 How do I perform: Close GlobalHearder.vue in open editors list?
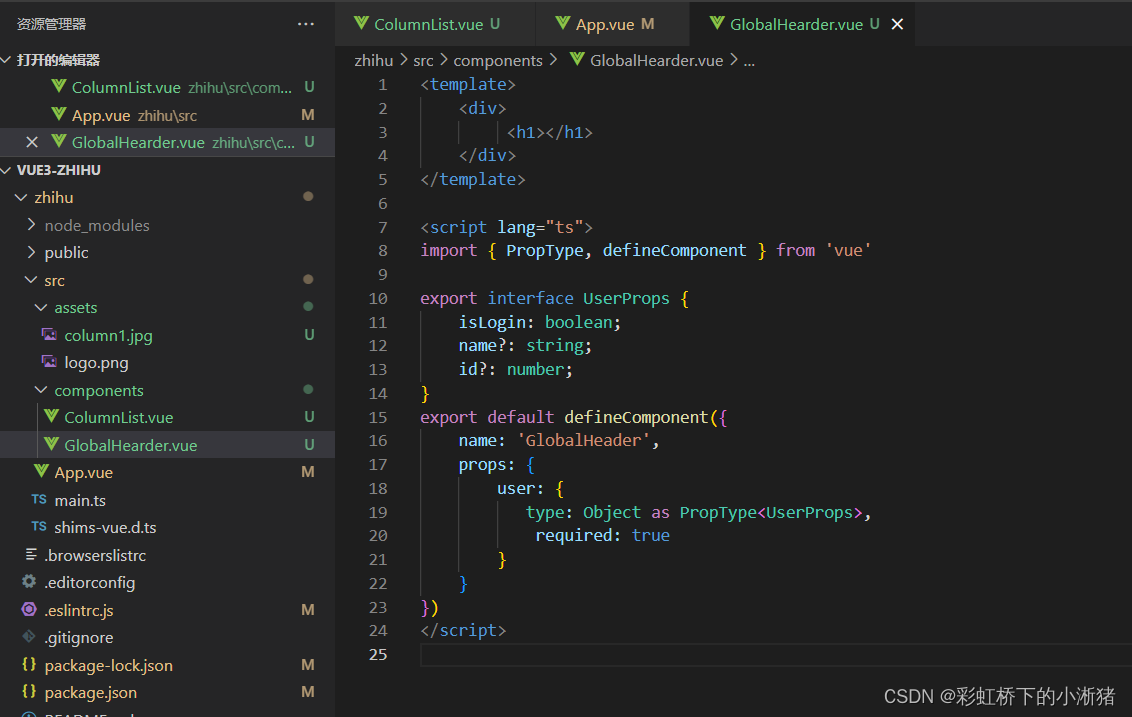(x=32, y=142)
